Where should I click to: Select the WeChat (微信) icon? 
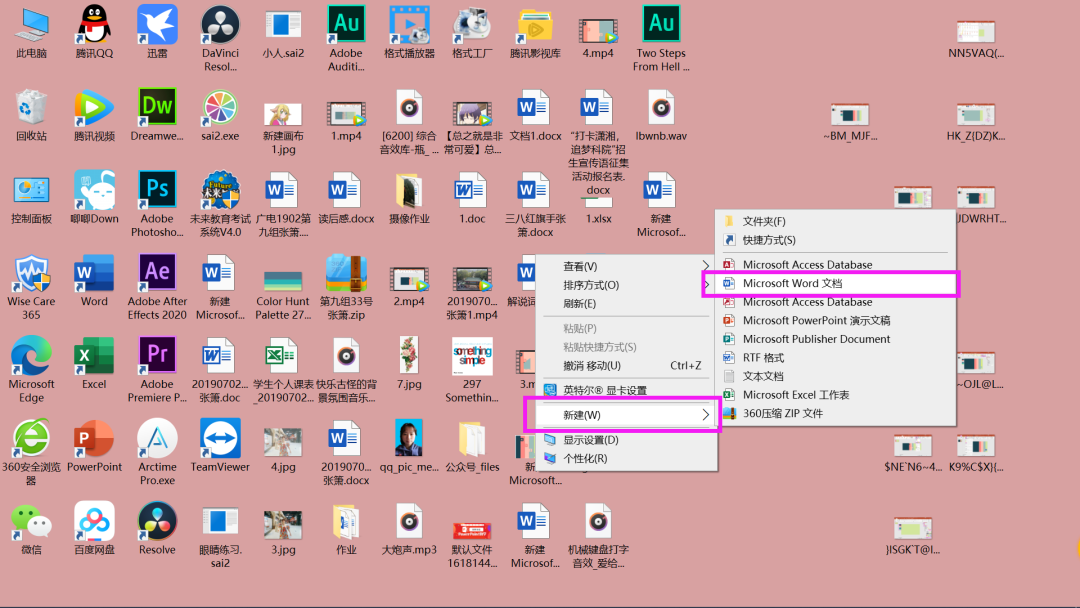point(31,521)
